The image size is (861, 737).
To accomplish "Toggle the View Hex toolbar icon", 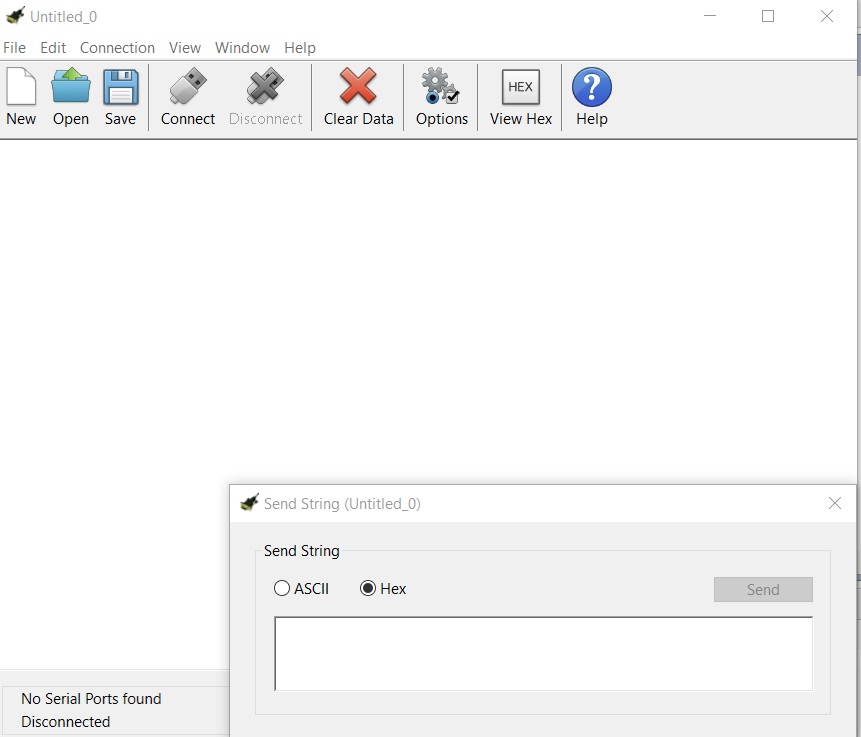I will tap(520, 88).
